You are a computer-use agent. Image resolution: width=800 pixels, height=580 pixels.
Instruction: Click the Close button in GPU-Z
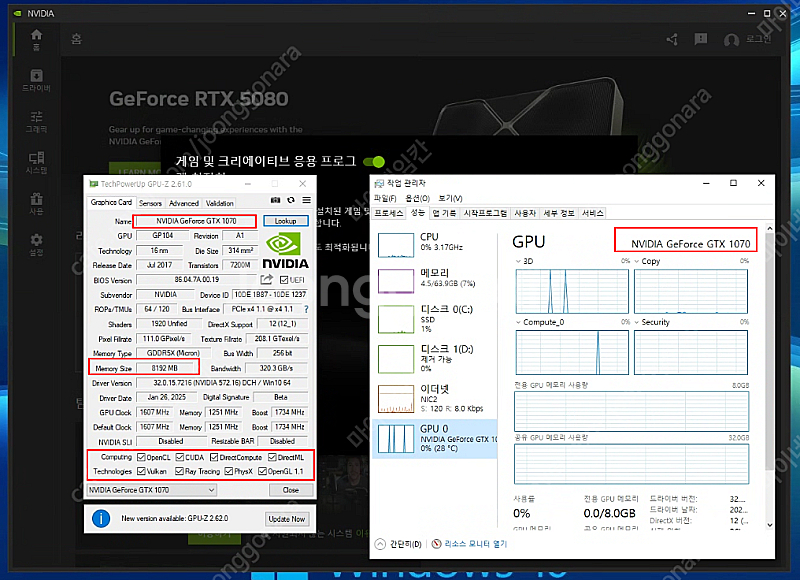click(x=291, y=490)
